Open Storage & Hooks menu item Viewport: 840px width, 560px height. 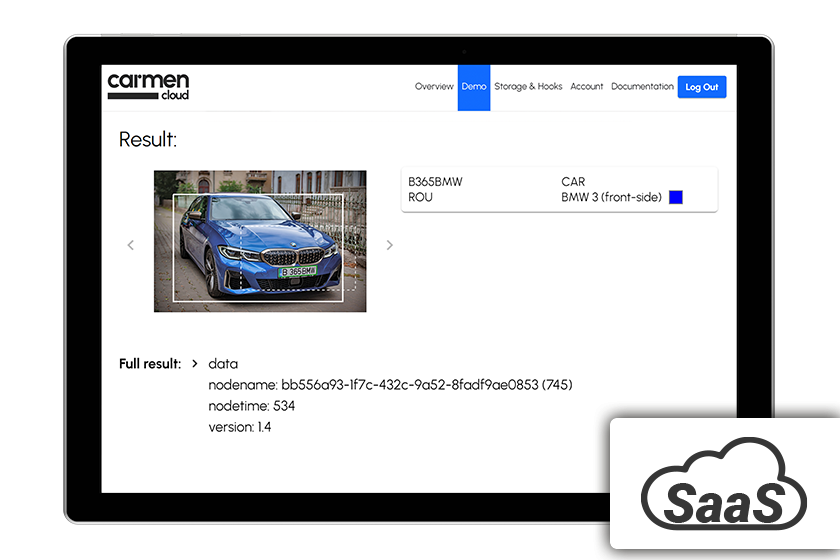(528, 87)
